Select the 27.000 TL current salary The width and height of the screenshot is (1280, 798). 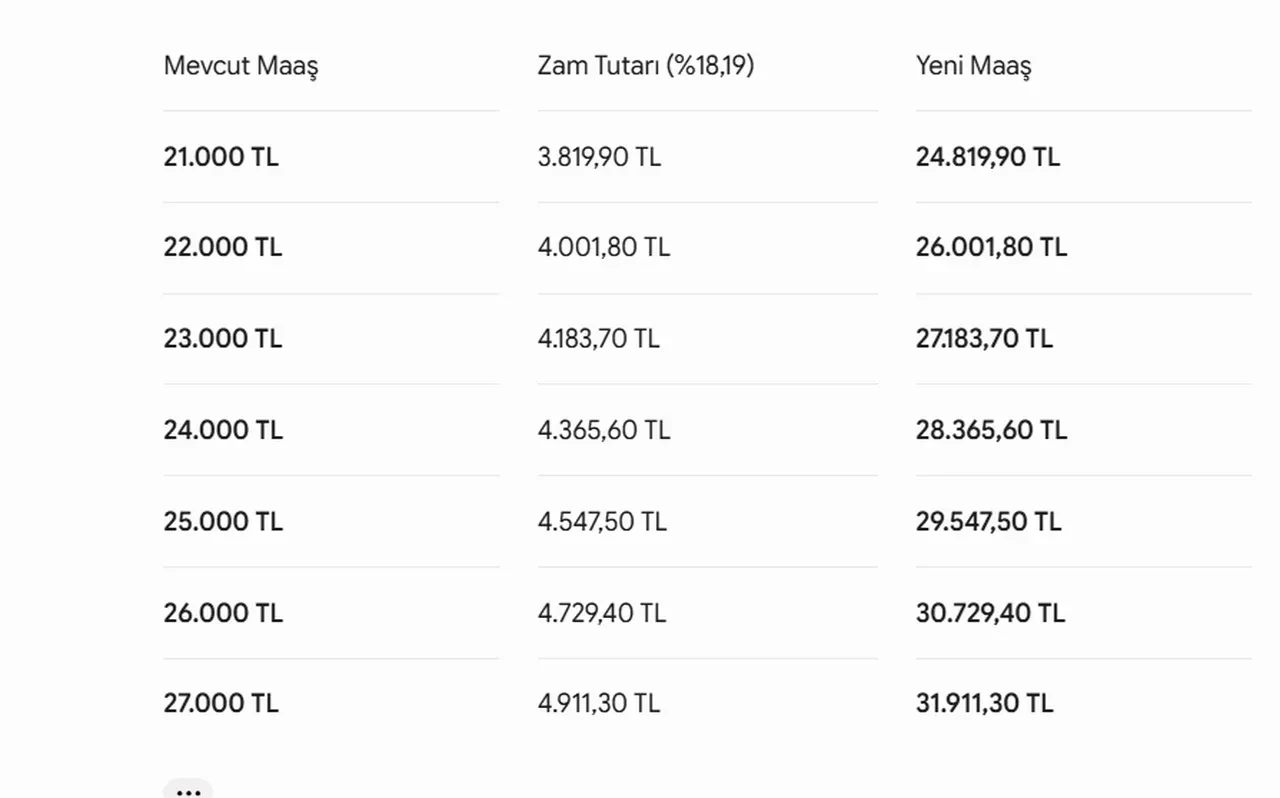[221, 704]
